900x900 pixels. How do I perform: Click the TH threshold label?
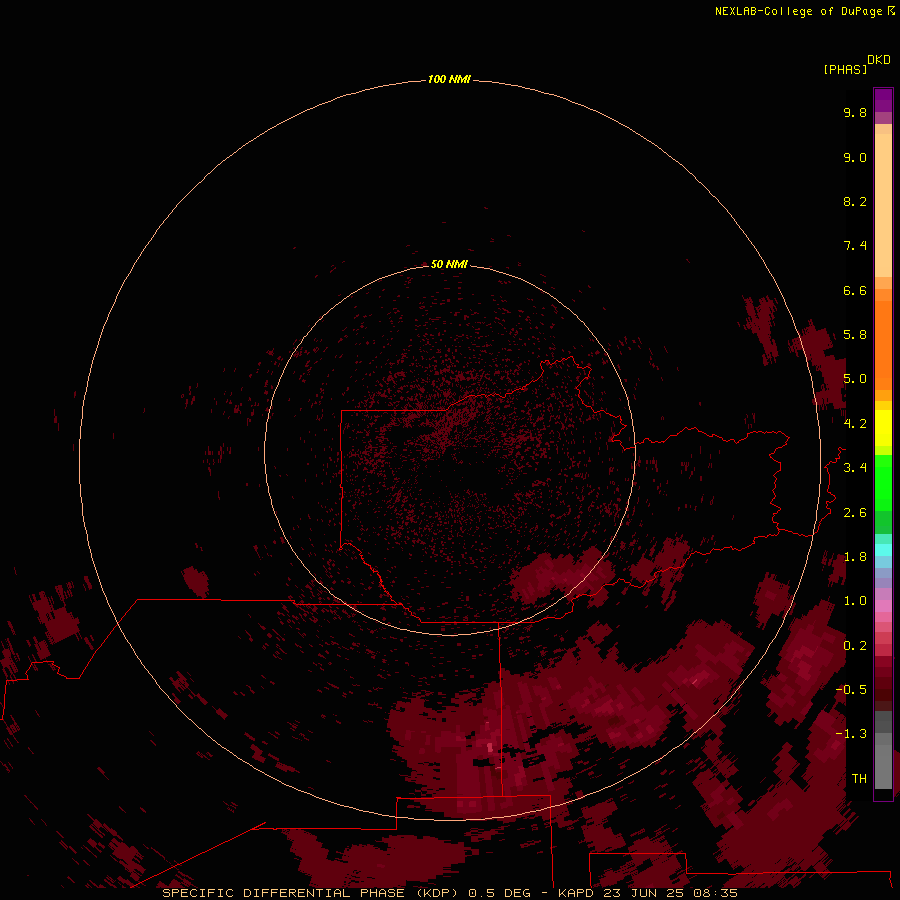pos(859,778)
